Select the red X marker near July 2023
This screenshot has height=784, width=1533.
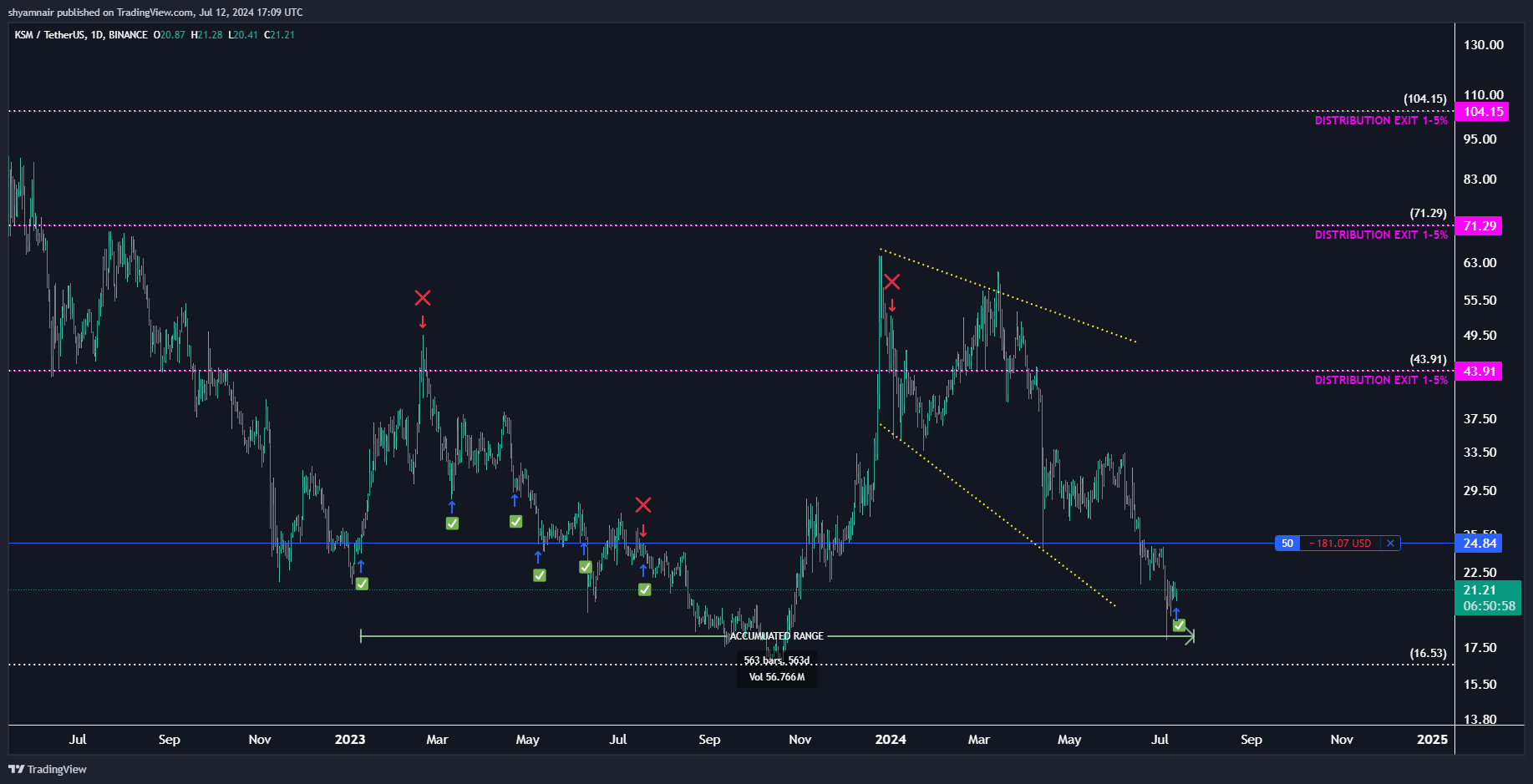[643, 505]
